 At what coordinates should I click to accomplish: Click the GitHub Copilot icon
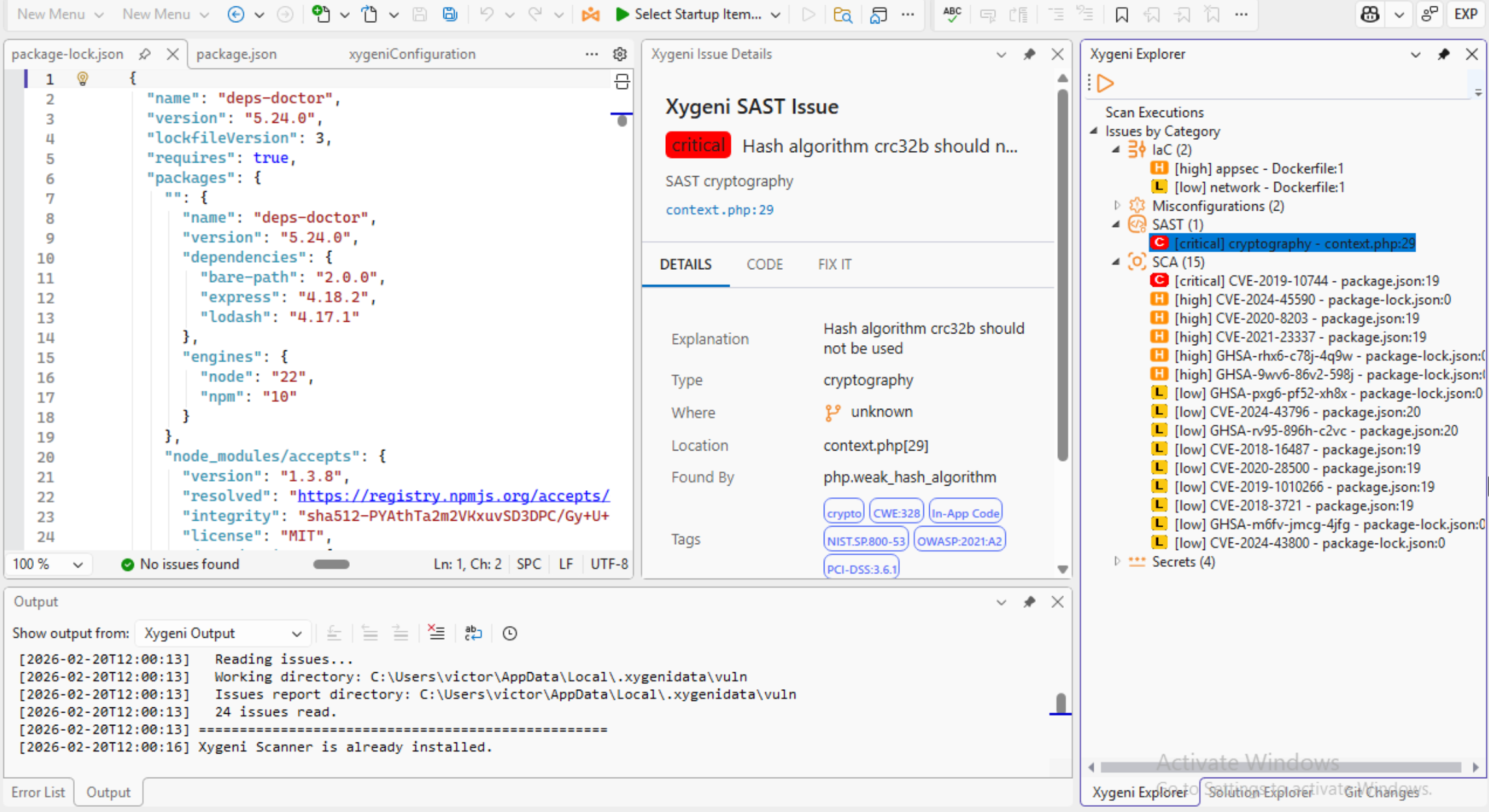point(1370,14)
